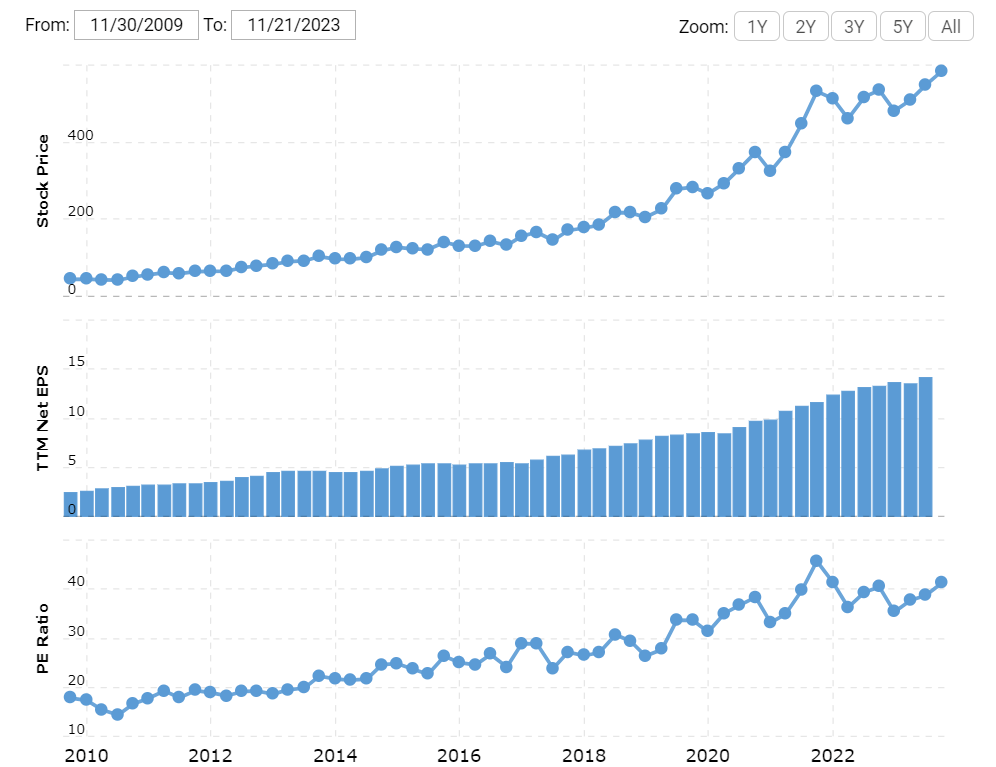Select the 2Y zoom button
Screen dimensions: 996x767
pos(805,27)
